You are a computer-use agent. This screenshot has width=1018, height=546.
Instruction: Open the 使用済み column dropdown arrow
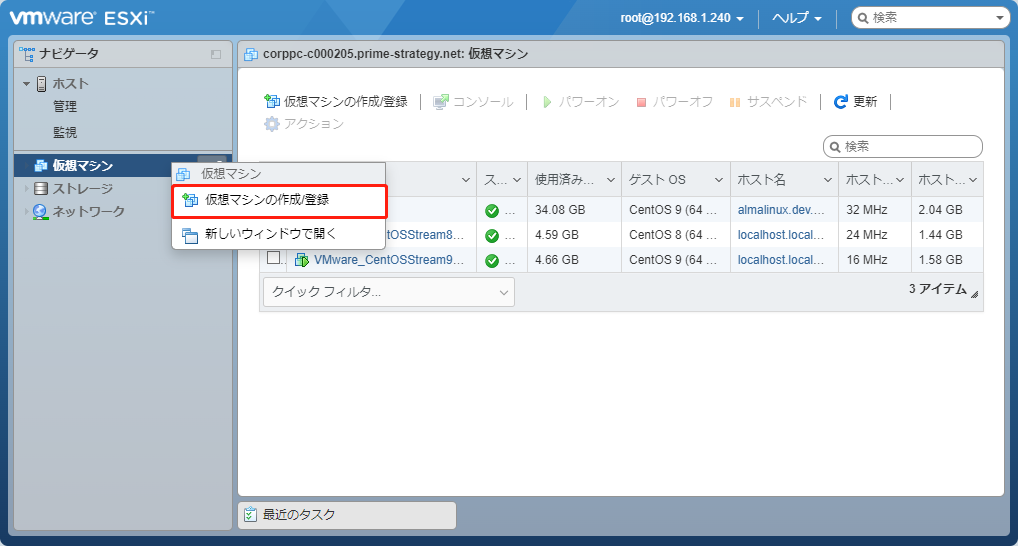[x=610, y=180]
